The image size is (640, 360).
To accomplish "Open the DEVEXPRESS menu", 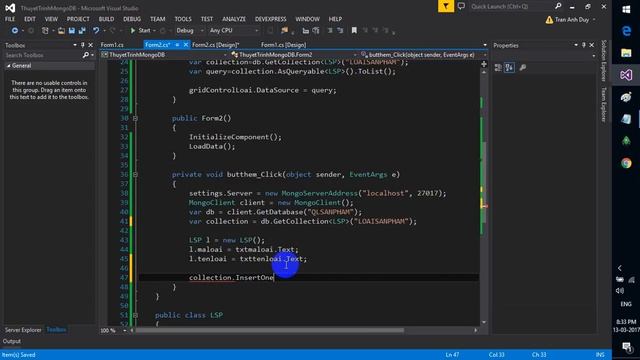I will pos(271,19).
